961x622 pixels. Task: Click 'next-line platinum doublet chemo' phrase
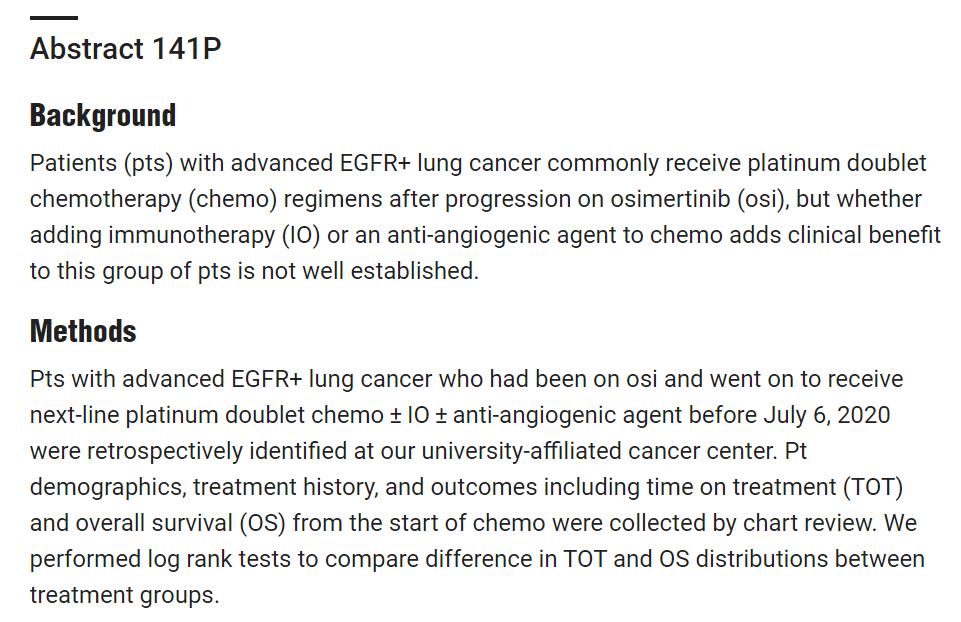tap(207, 415)
